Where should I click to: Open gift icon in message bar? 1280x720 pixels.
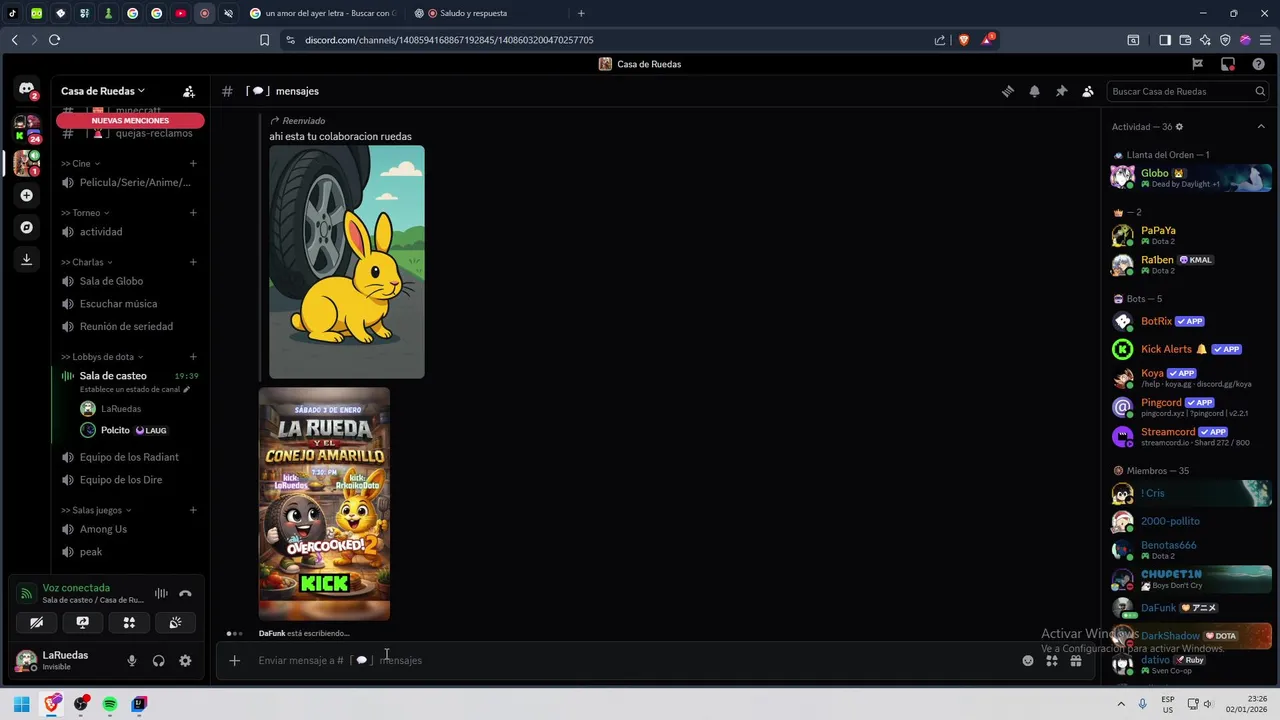point(1076,660)
